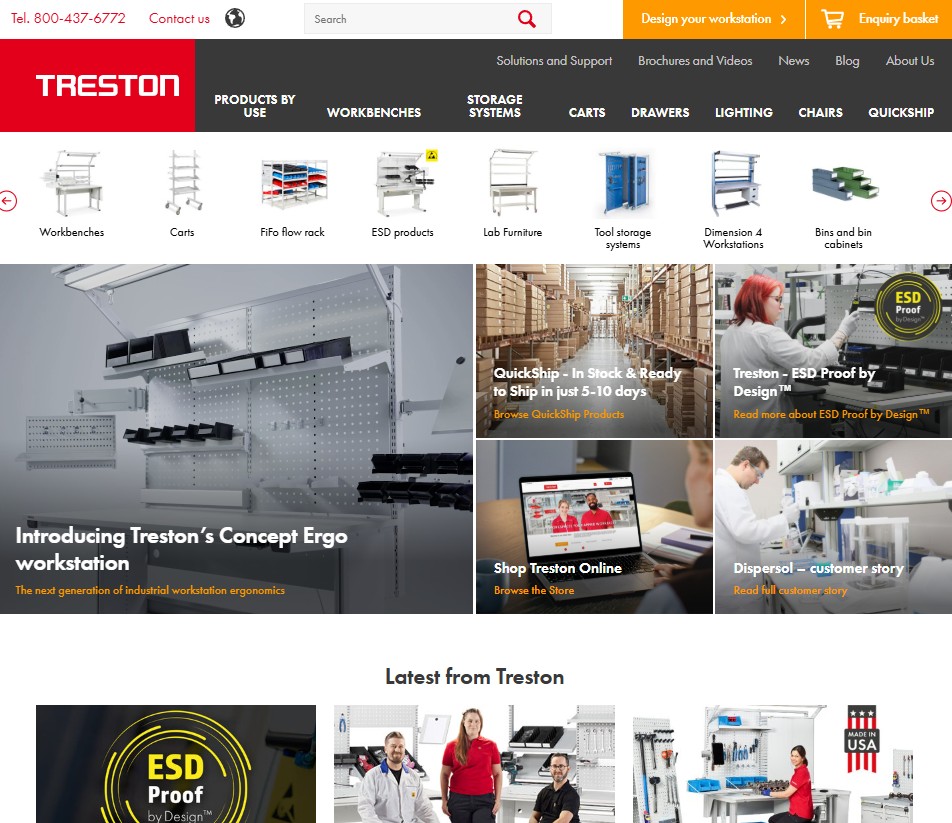Open the Chairs main menu

820,112
